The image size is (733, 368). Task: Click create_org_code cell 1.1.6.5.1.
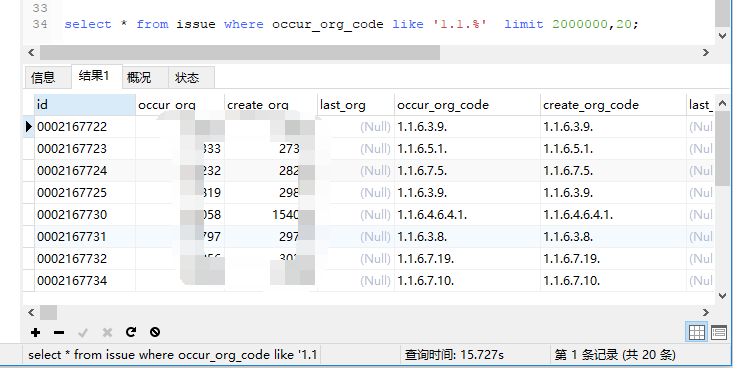613,149
